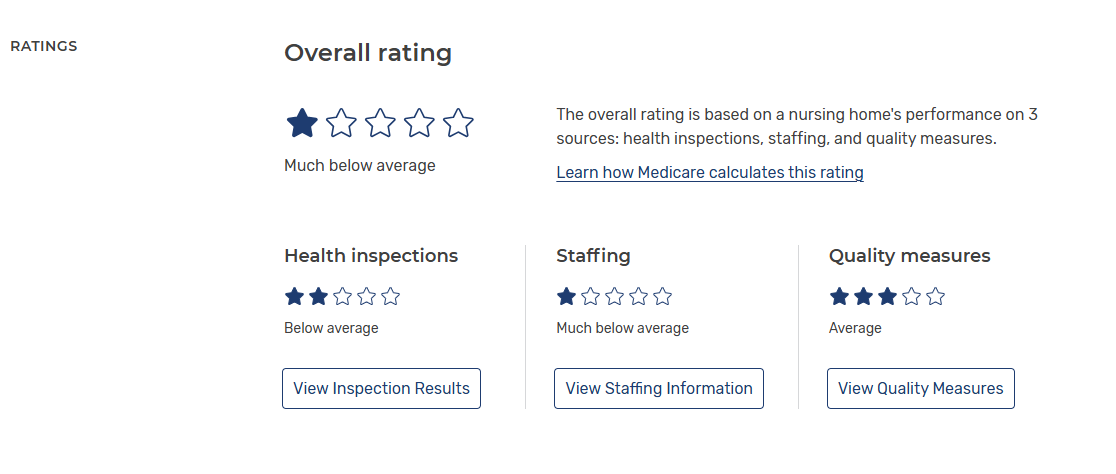Click the third filled star under Quality measures
The image size is (1116, 474).
887,296
